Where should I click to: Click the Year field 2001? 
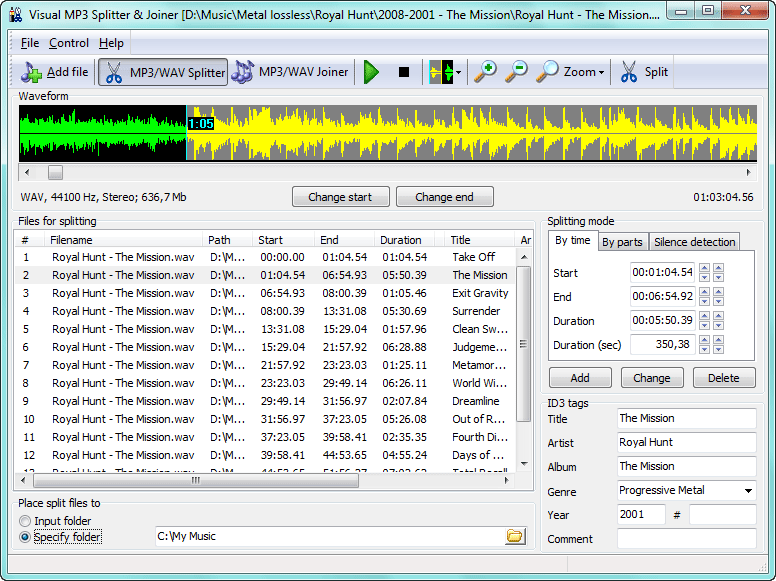coord(641,514)
